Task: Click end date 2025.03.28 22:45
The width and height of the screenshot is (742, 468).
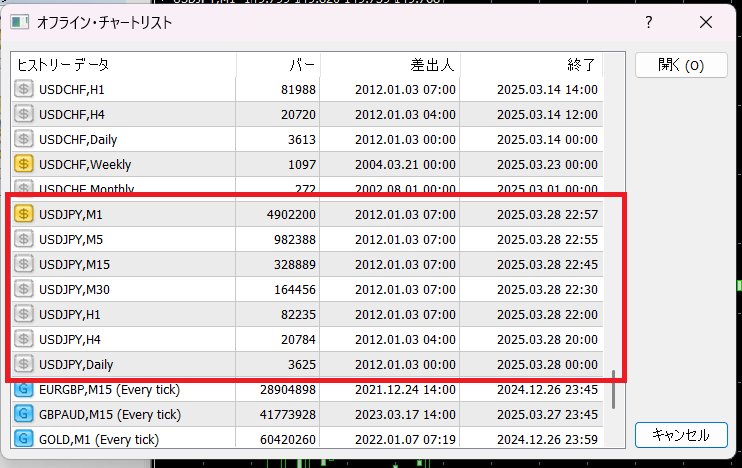Action: (x=548, y=265)
